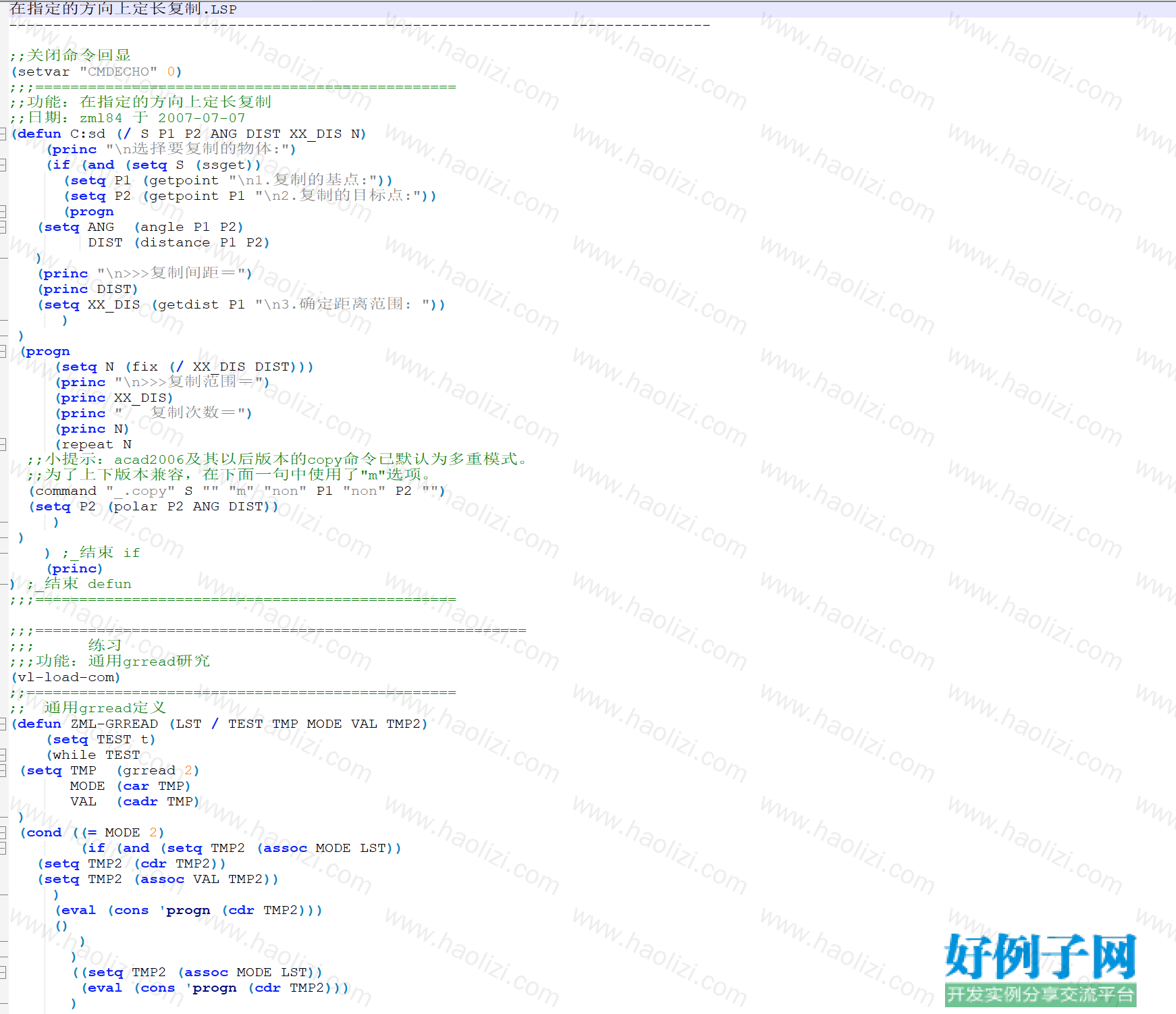The width and height of the screenshot is (1176, 1014).
Task: Click the expression "(grread 2)"
Action: (x=158, y=770)
